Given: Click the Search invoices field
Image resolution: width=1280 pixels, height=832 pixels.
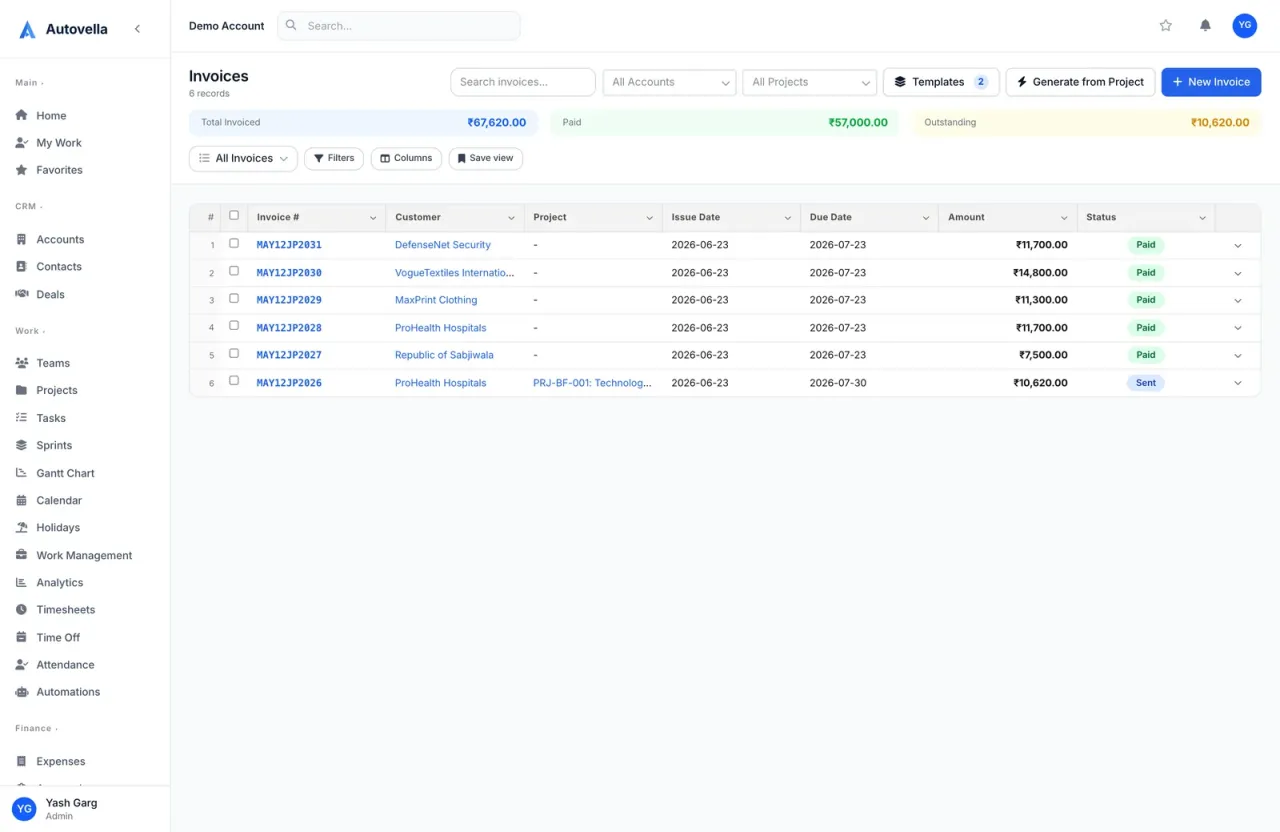Looking at the screenshot, I should coord(523,82).
